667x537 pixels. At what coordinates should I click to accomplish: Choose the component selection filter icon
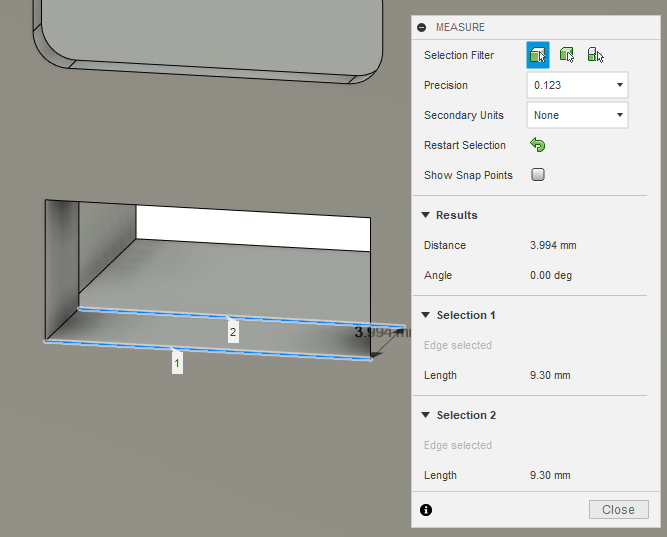tap(595, 55)
